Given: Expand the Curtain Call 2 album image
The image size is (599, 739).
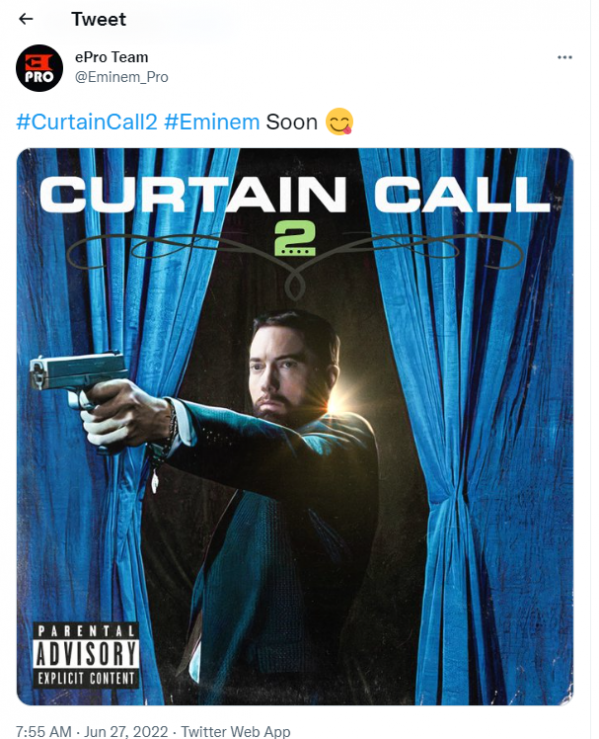Looking at the screenshot, I should pos(295,427).
